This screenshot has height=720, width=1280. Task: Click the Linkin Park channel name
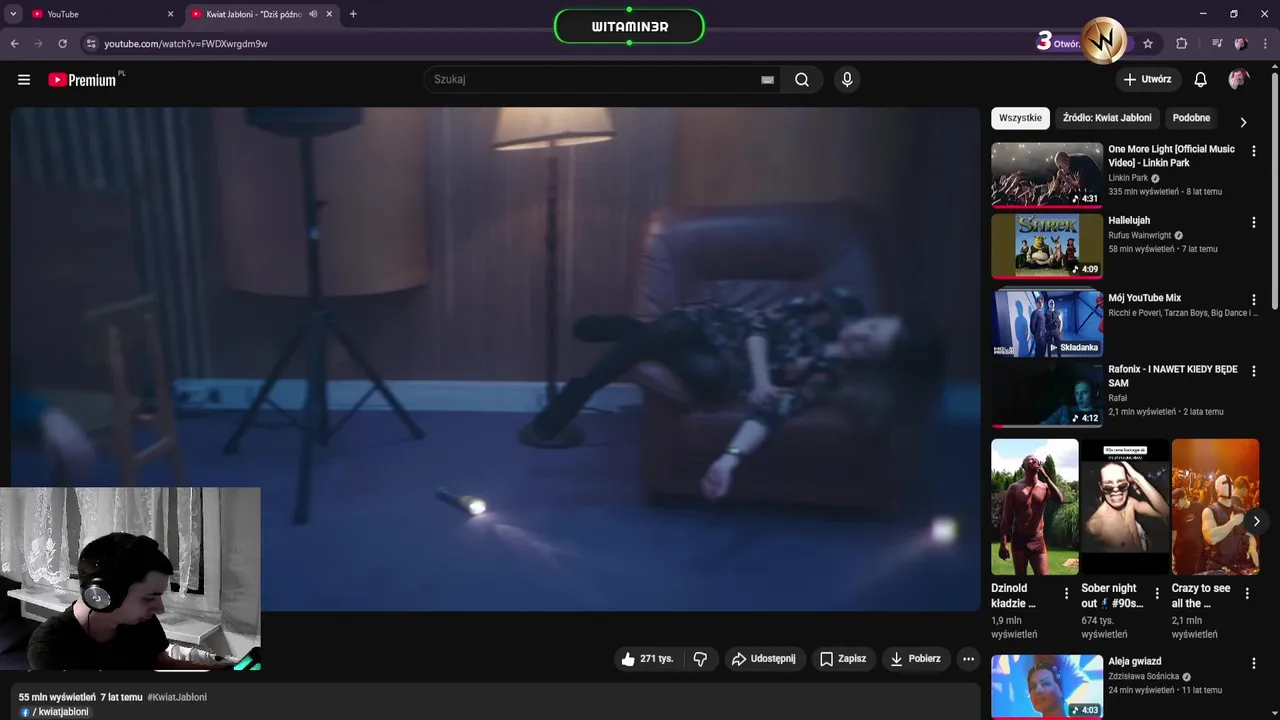click(1128, 178)
